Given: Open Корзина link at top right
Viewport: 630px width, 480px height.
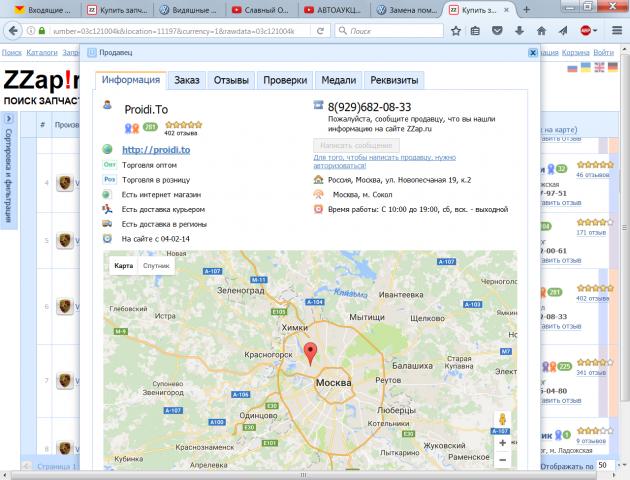Looking at the screenshot, I should click(575, 53).
